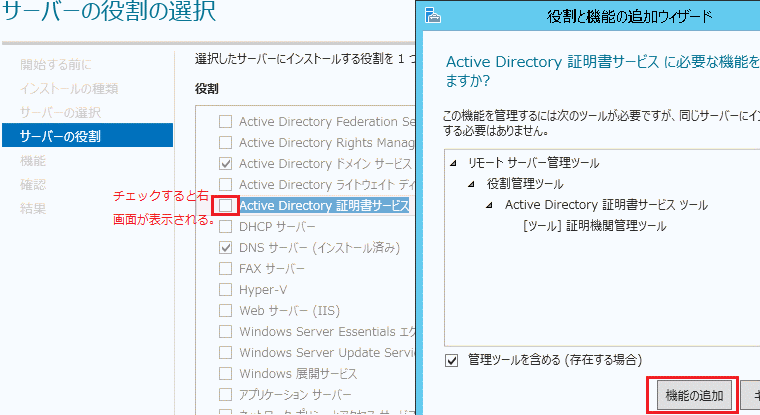The width and height of the screenshot is (760, 415).
Task: Click the 機能の追加 button
Action: [x=694, y=396]
